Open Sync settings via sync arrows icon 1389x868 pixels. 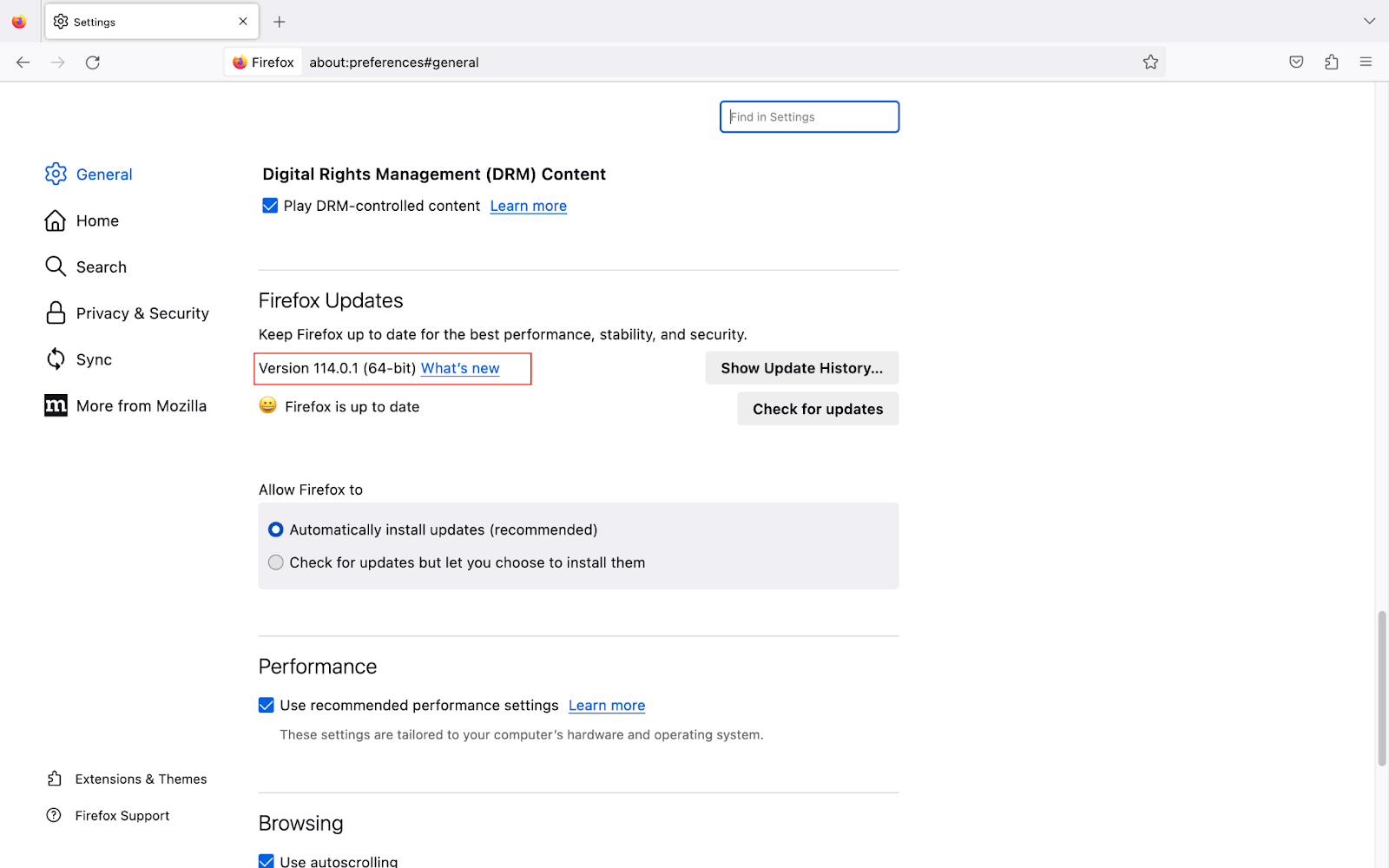click(56, 358)
